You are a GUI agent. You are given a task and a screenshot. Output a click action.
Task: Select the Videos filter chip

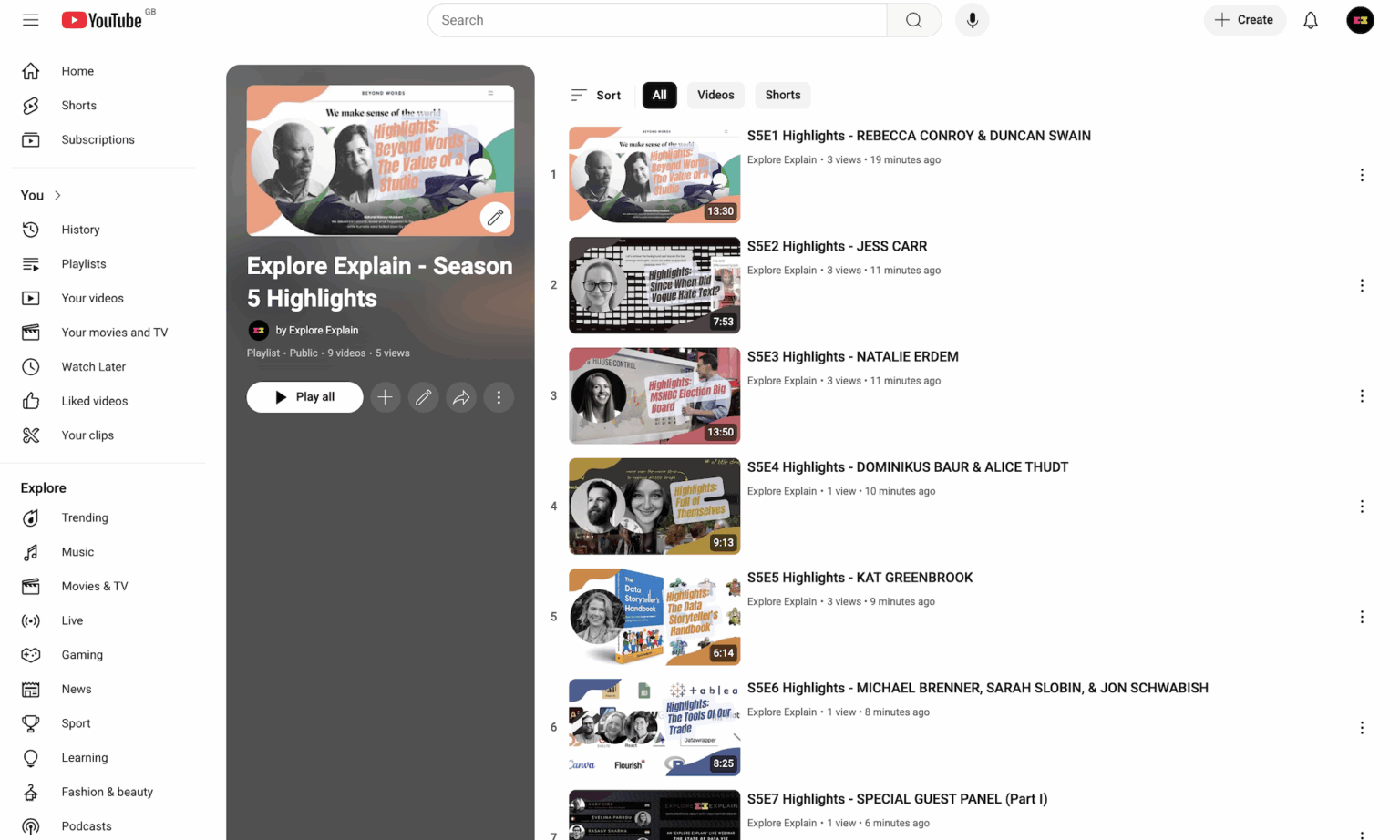tap(715, 95)
